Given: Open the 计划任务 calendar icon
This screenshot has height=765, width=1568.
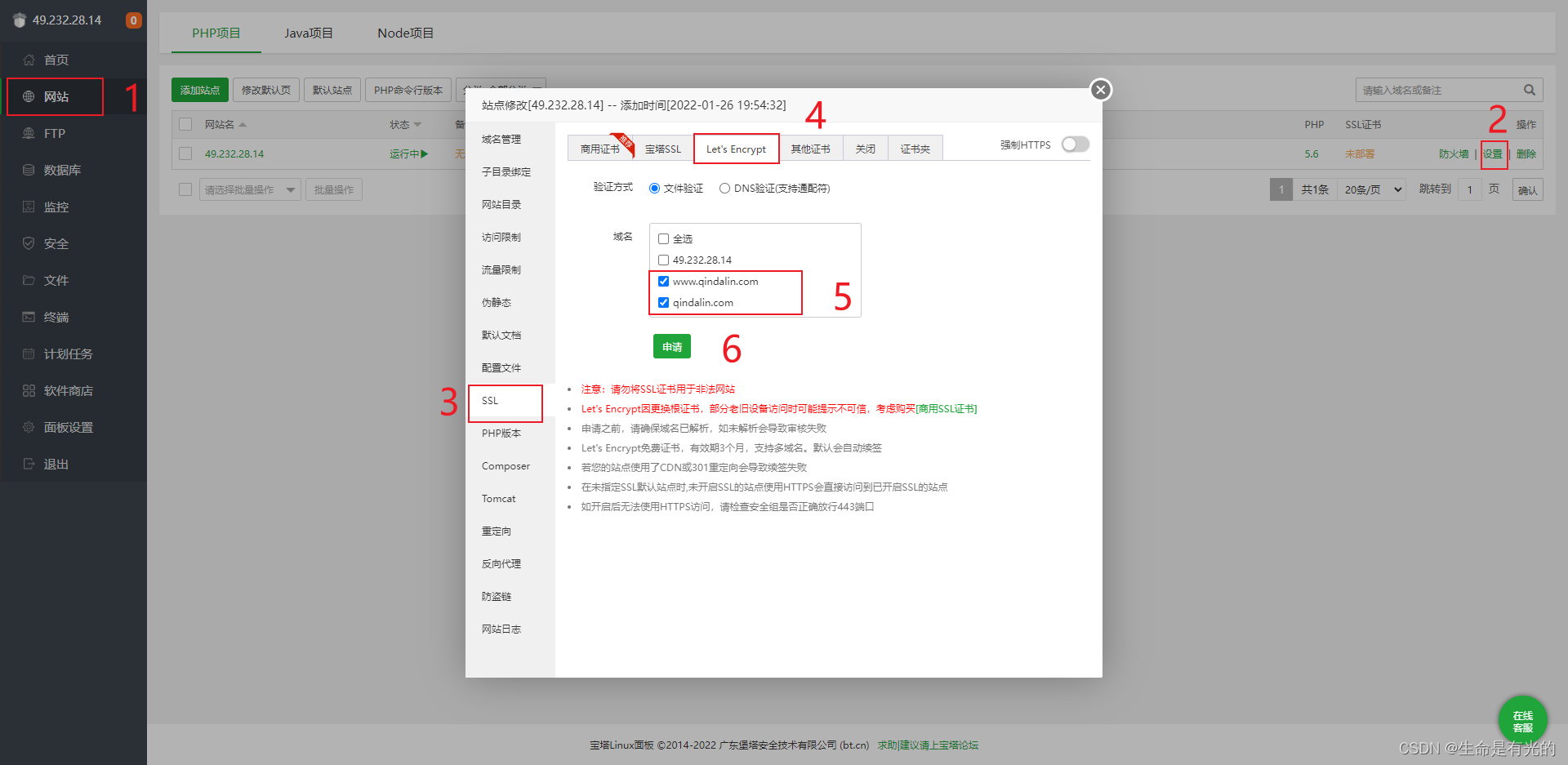Looking at the screenshot, I should coord(29,354).
